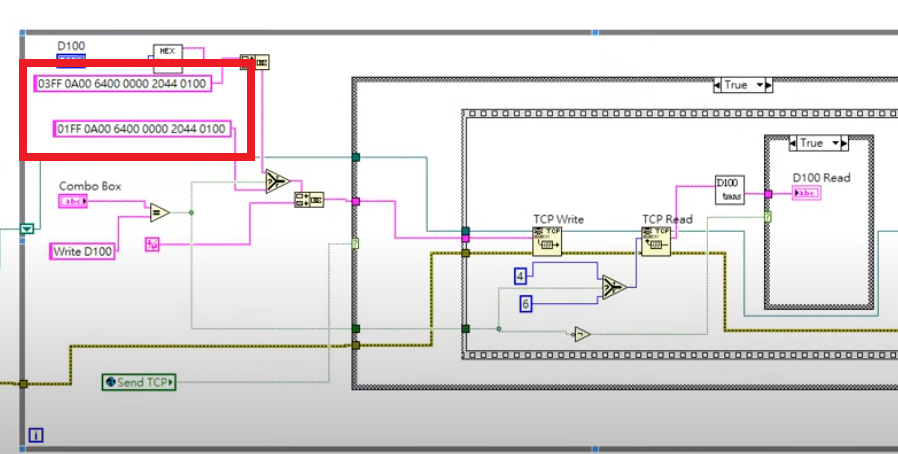
Task: Click the outer case selector left decrement arrow
Action: [717, 85]
